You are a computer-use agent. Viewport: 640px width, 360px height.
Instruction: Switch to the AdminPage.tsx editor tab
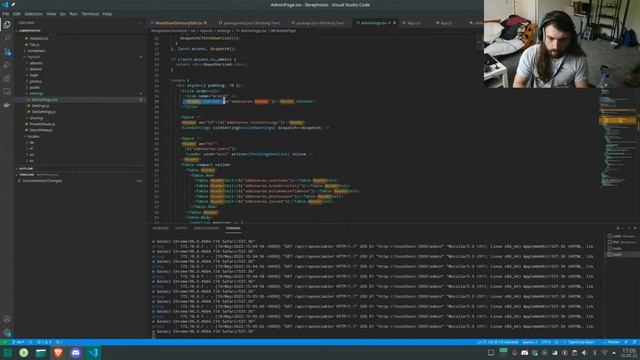pyautogui.click(x=374, y=23)
